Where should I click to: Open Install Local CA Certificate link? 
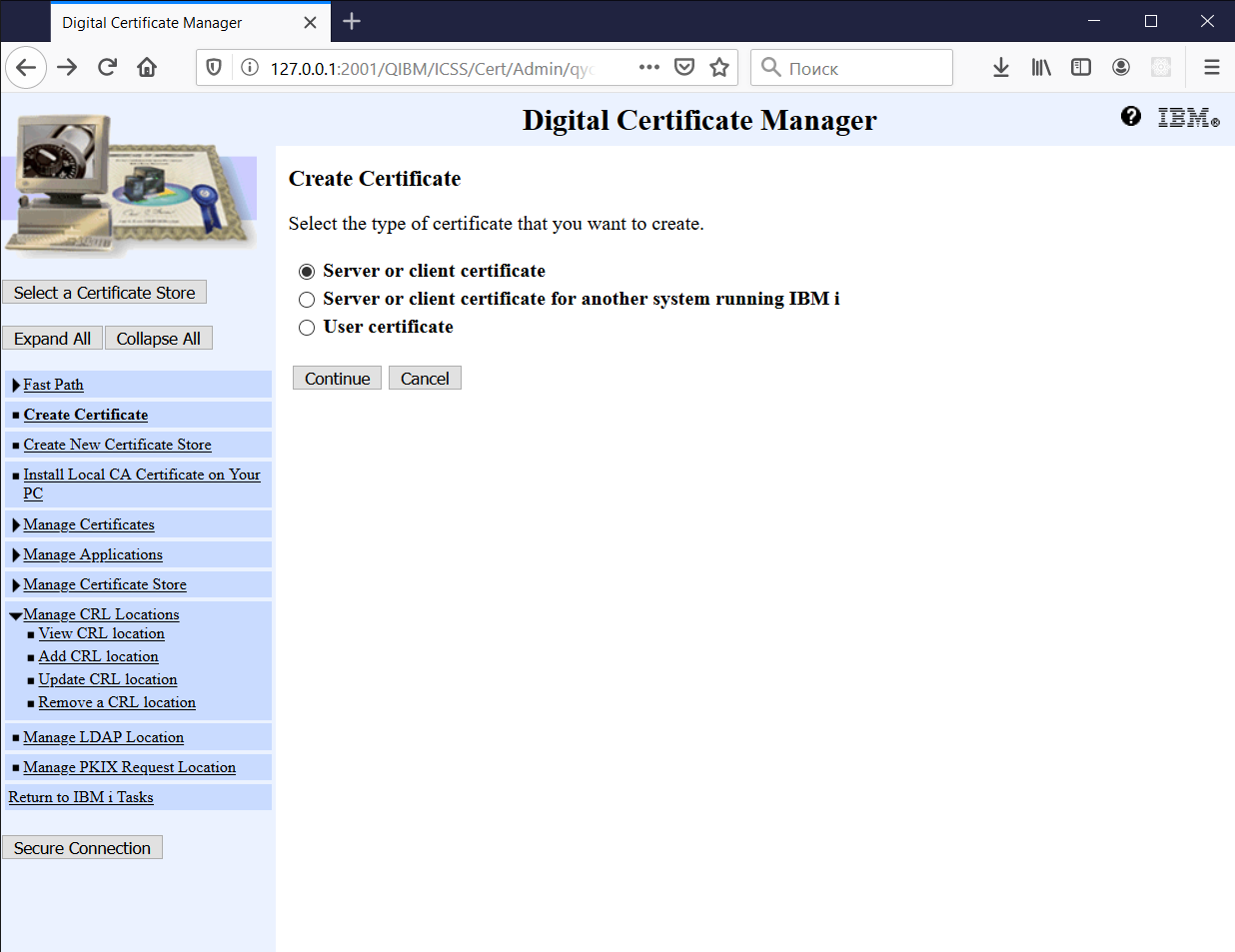(141, 483)
